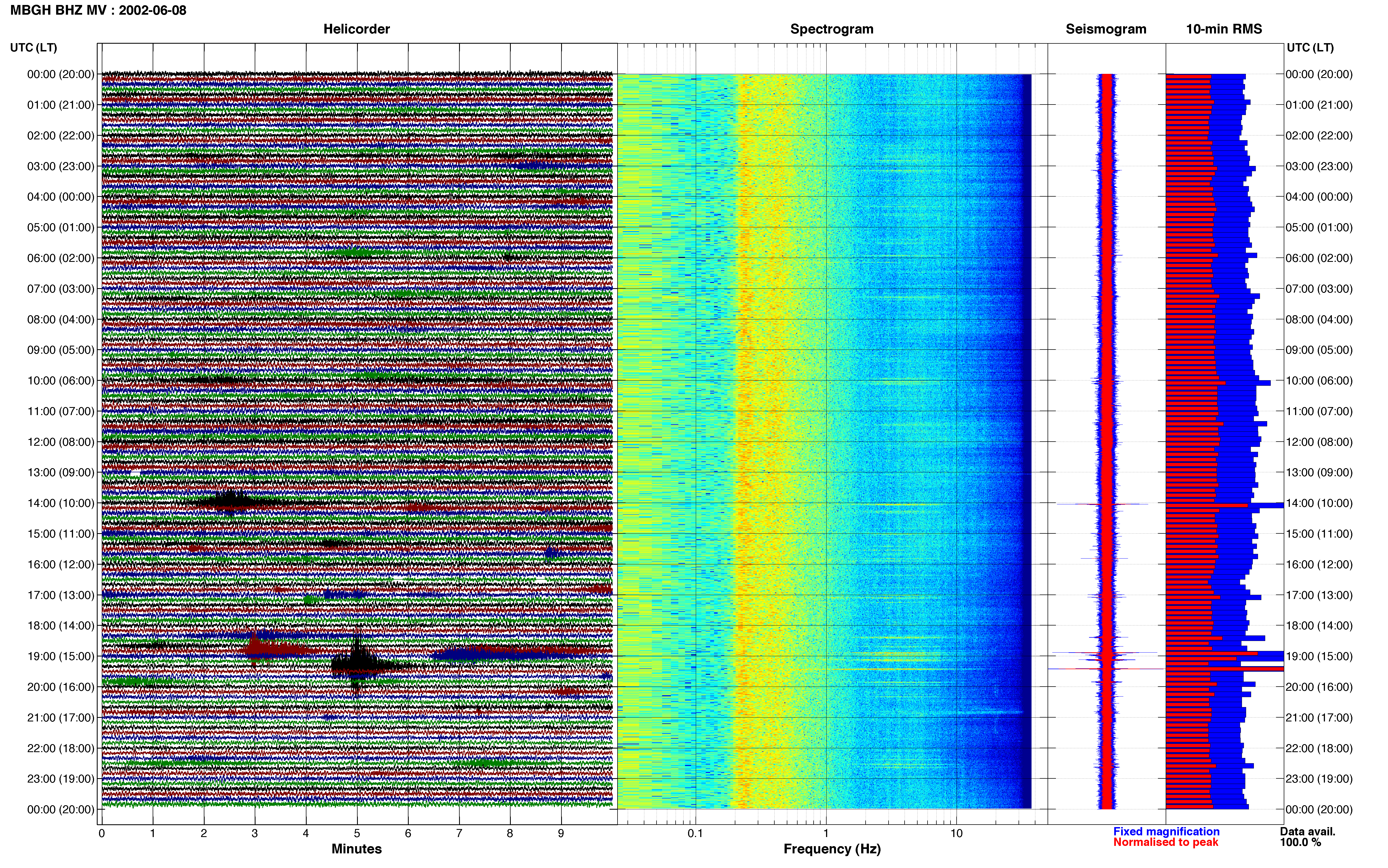This screenshot has width=1388, height=868.
Task: Click left time label '15:00 (11:00)'
Action: (61, 533)
